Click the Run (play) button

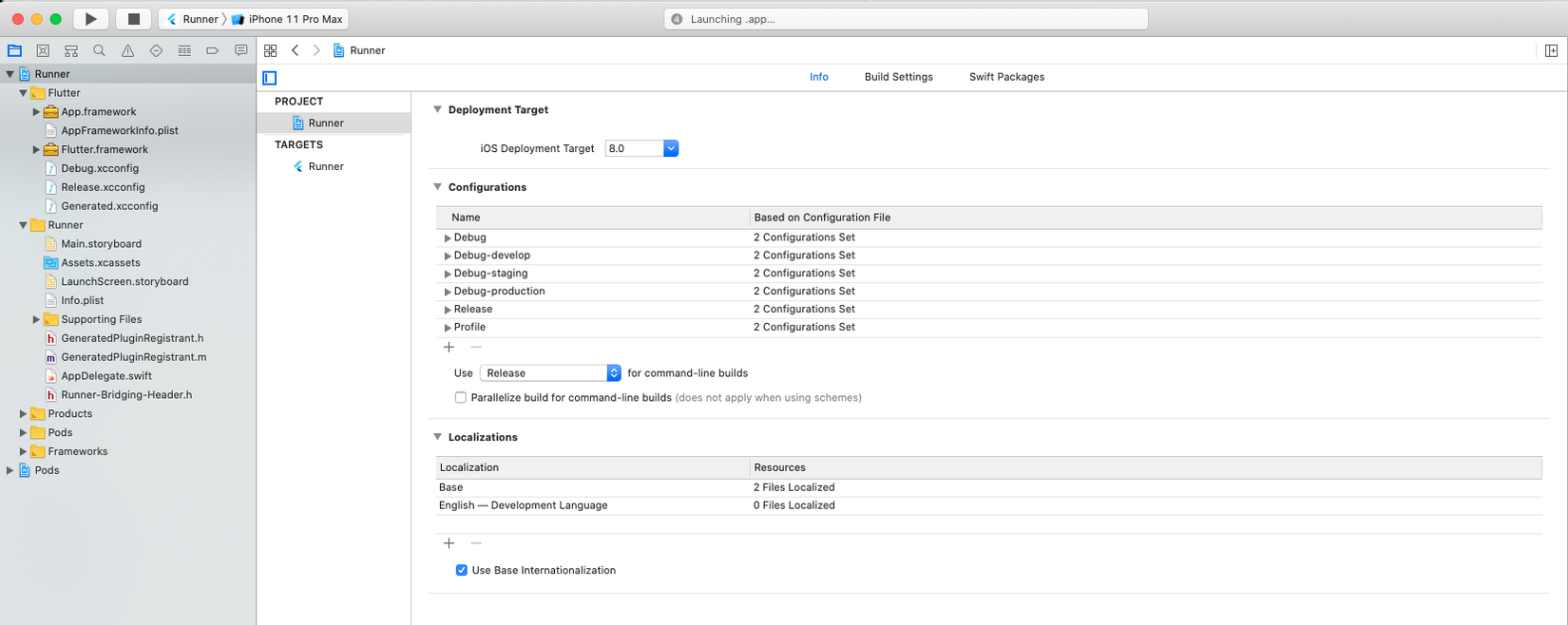click(90, 19)
